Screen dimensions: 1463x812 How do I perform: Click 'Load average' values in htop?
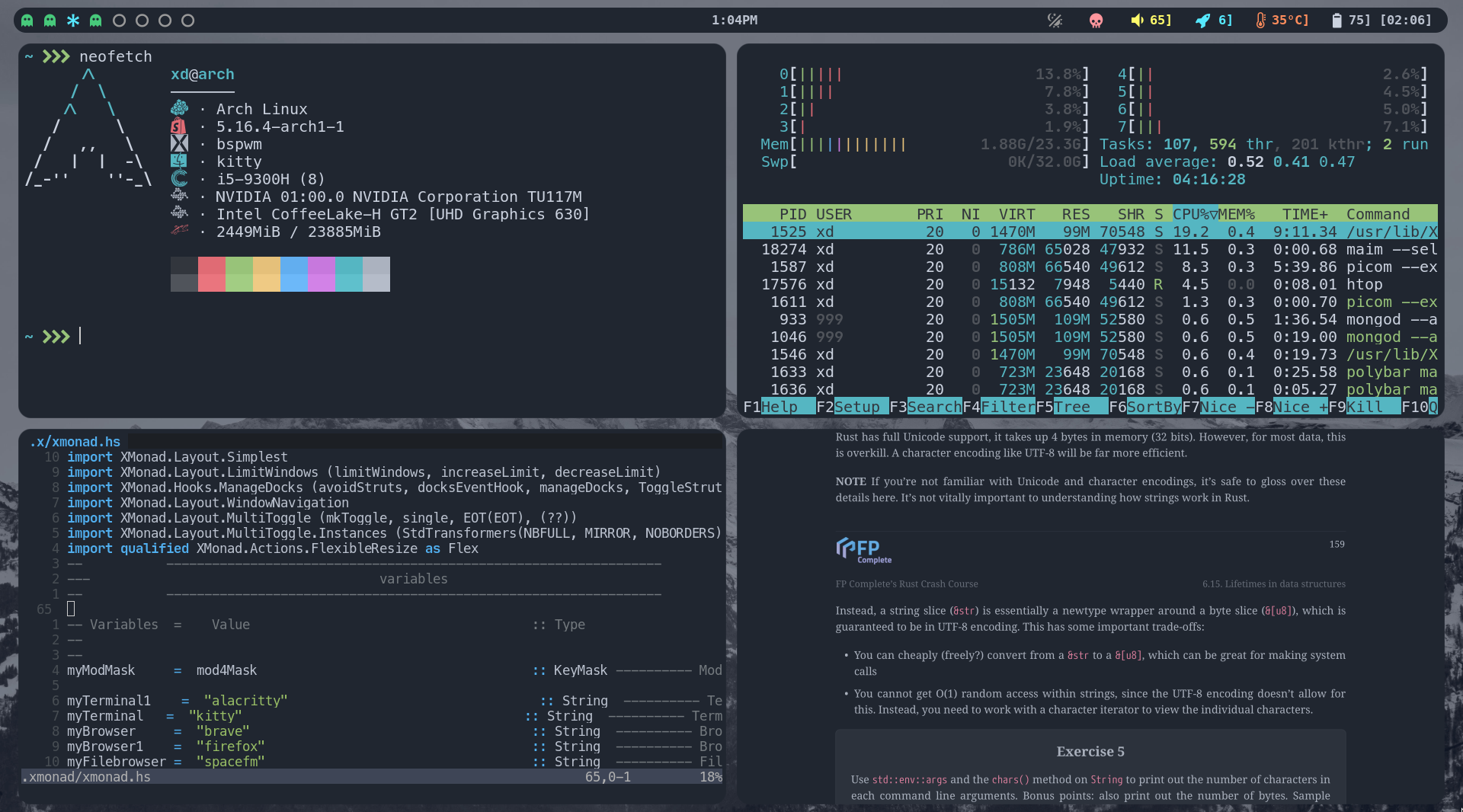tap(1291, 161)
